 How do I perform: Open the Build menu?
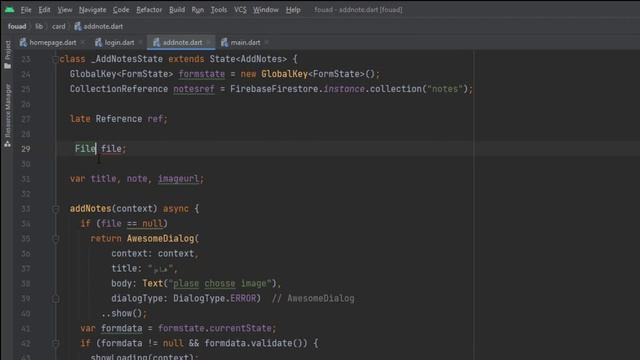point(177,9)
